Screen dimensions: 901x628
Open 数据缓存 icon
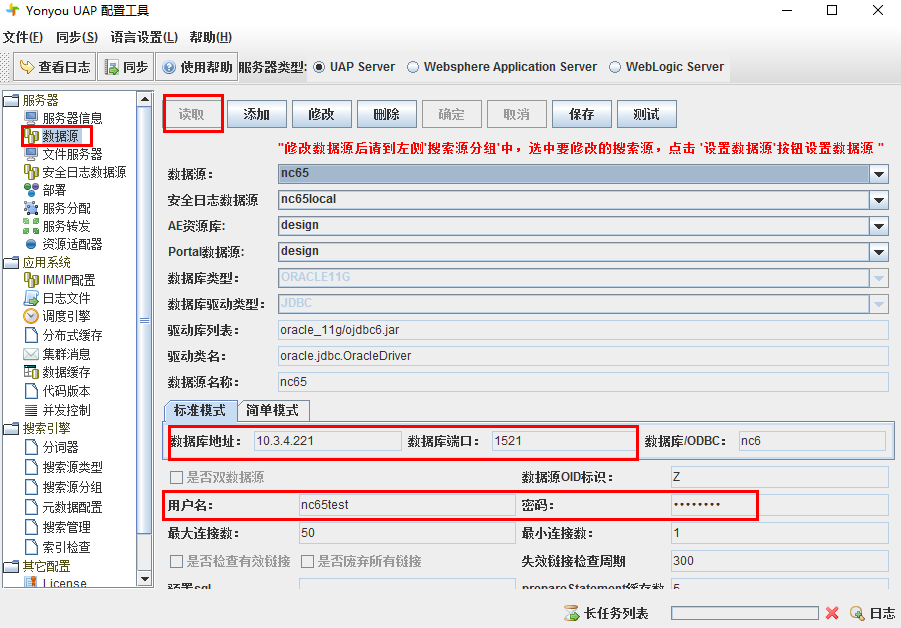pyautogui.click(x=31, y=372)
